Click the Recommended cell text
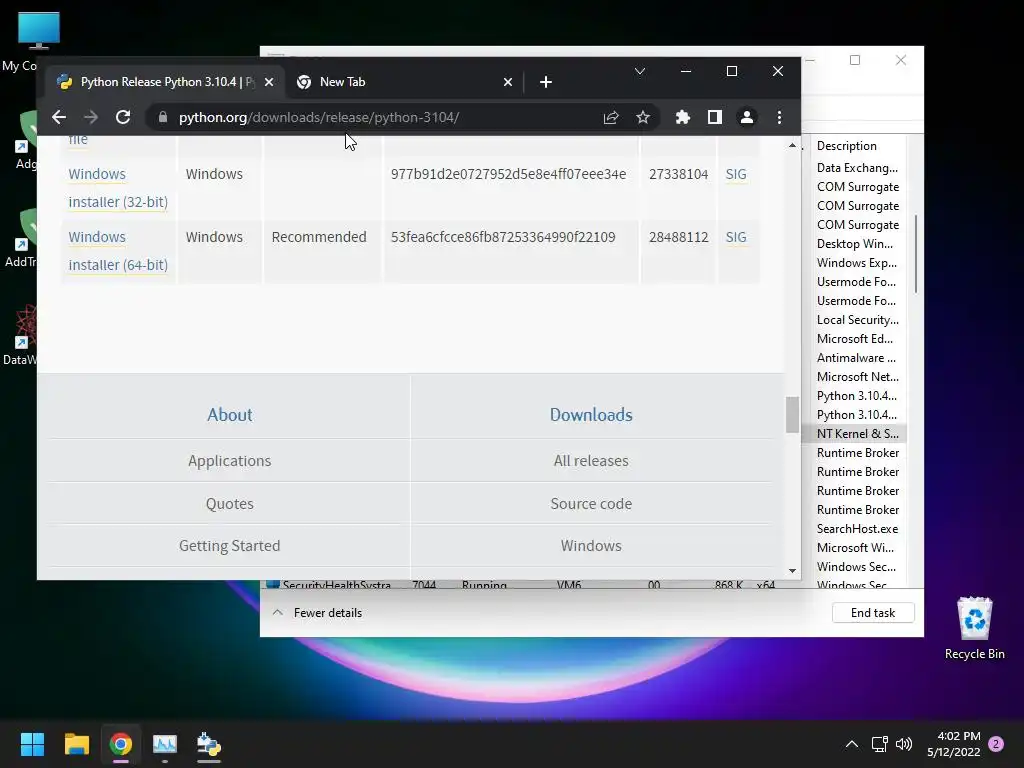1024x768 pixels. (319, 236)
